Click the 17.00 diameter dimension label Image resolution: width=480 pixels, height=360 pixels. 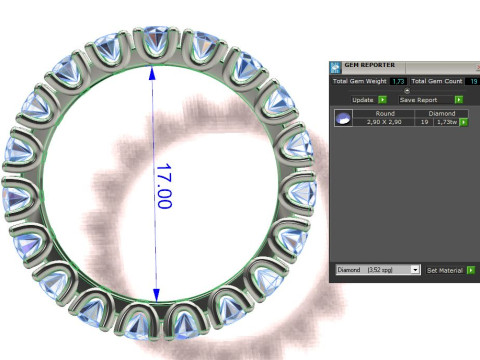(x=164, y=186)
